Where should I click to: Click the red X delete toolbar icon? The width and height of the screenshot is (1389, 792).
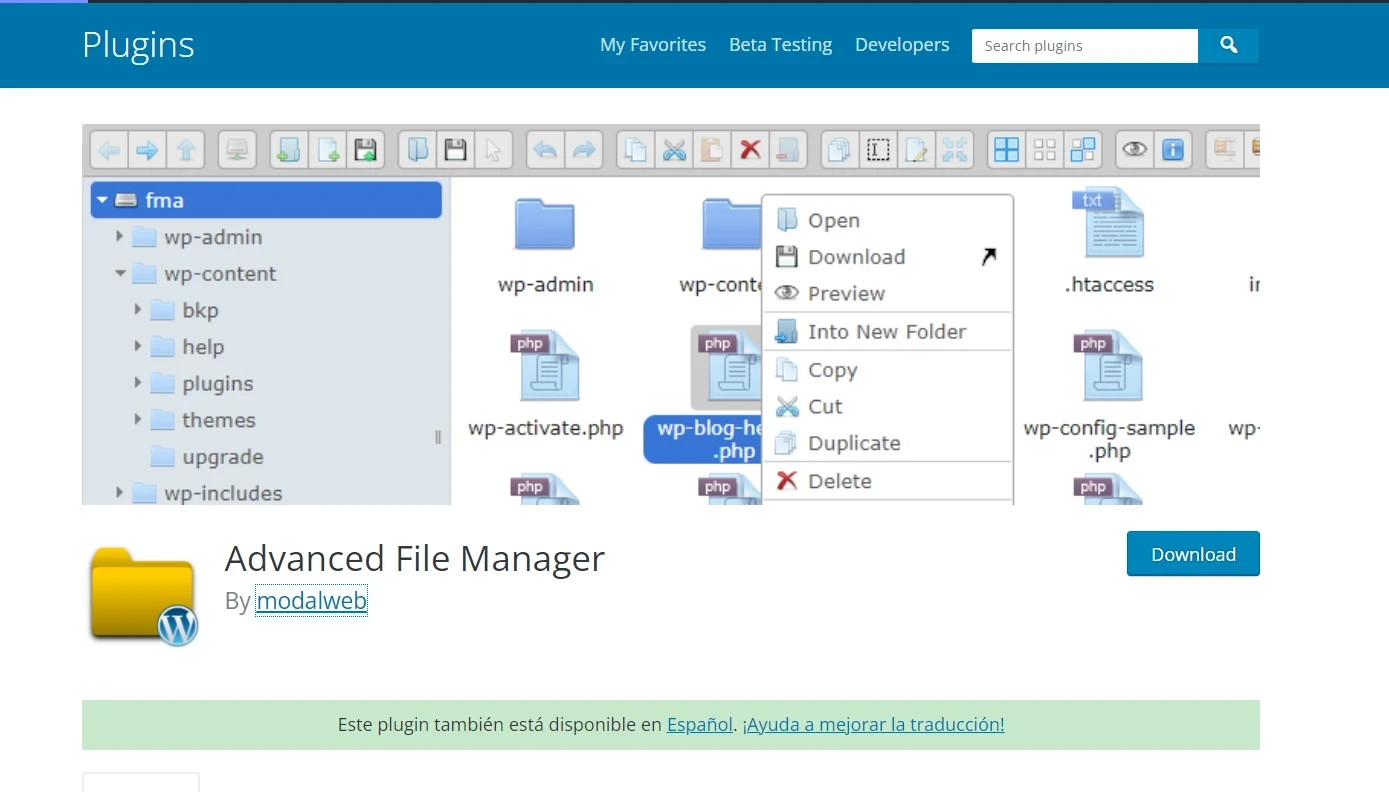pos(750,150)
